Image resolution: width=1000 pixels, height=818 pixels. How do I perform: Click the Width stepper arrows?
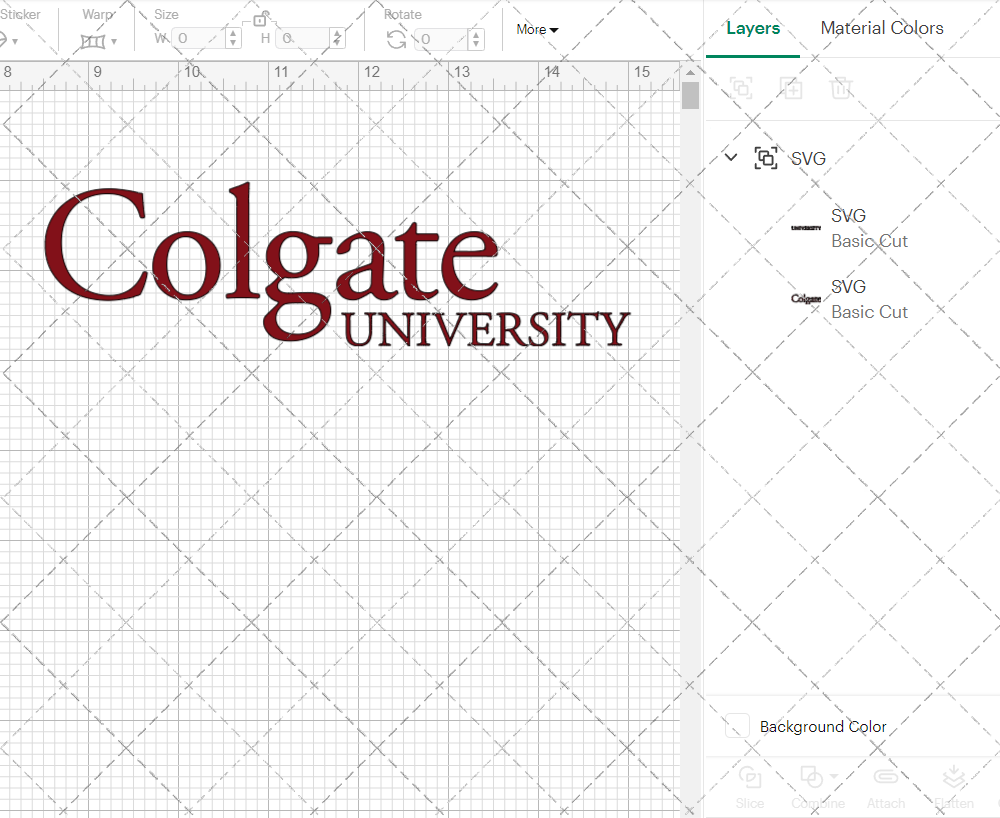point(233,39)
